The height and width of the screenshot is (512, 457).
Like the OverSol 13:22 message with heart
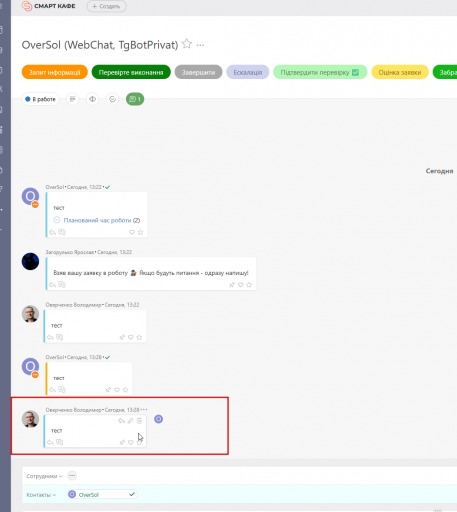pyautogui.click(x=132, y=232)
